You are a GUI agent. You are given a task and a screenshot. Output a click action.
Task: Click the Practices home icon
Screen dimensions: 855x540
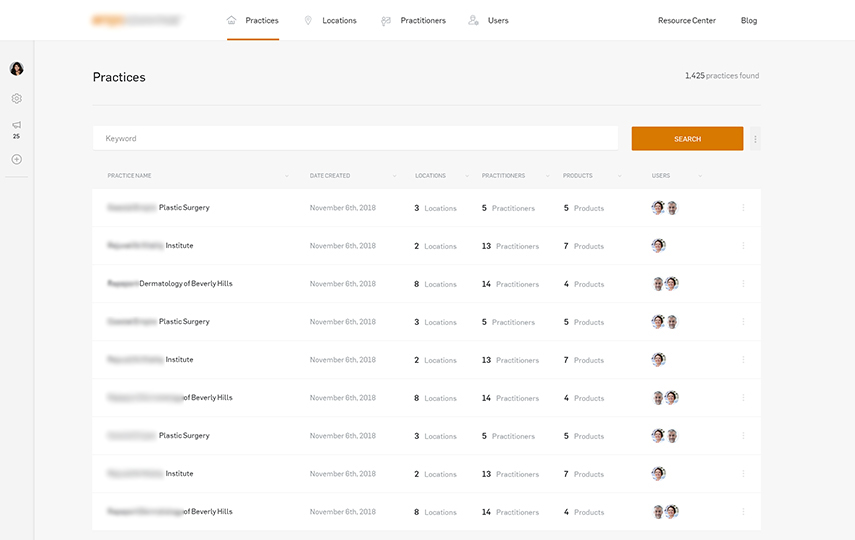pyautogui.click(x=231, y=20)
